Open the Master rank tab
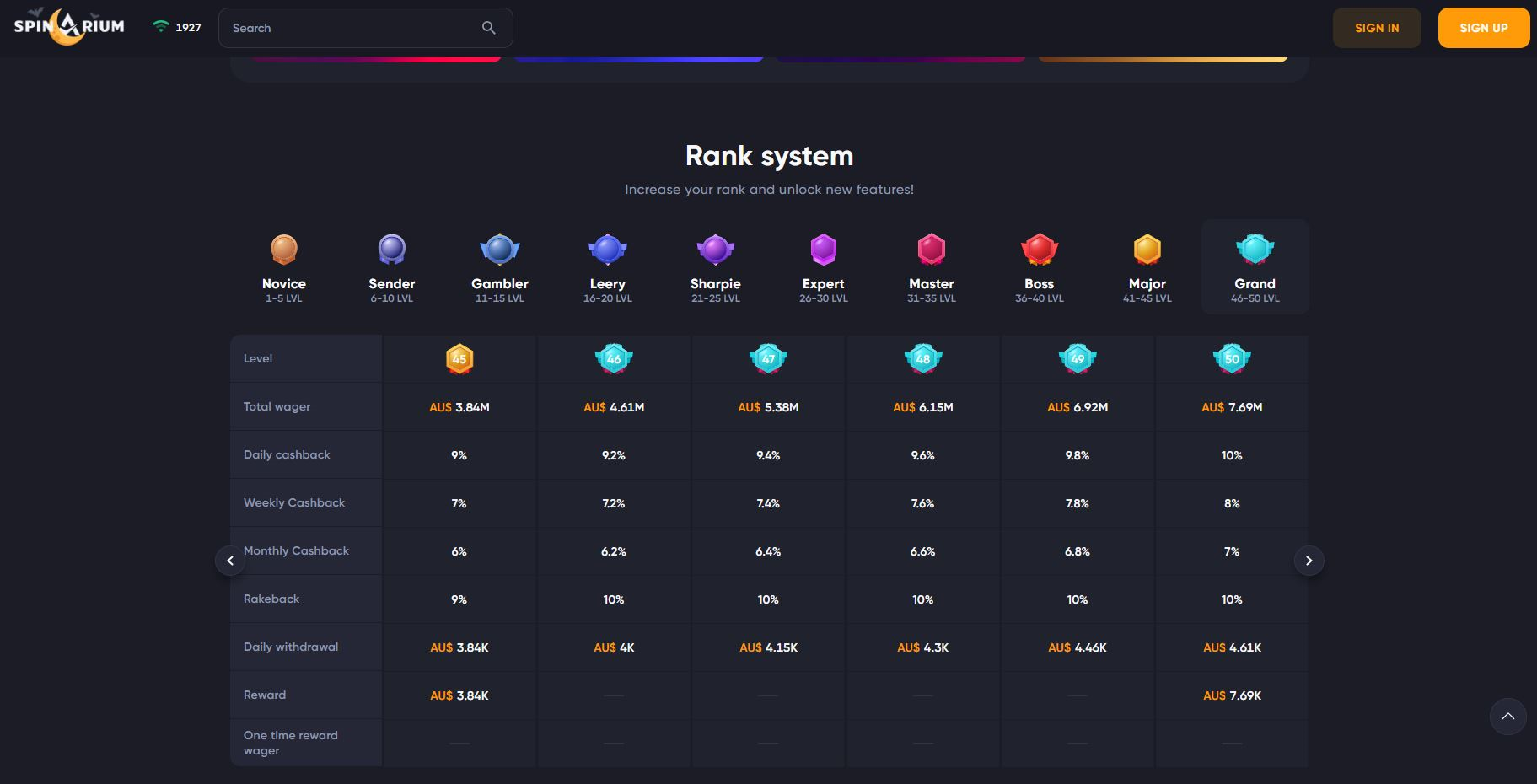This screenshot has height=784, width=1537. pos(931,266)
